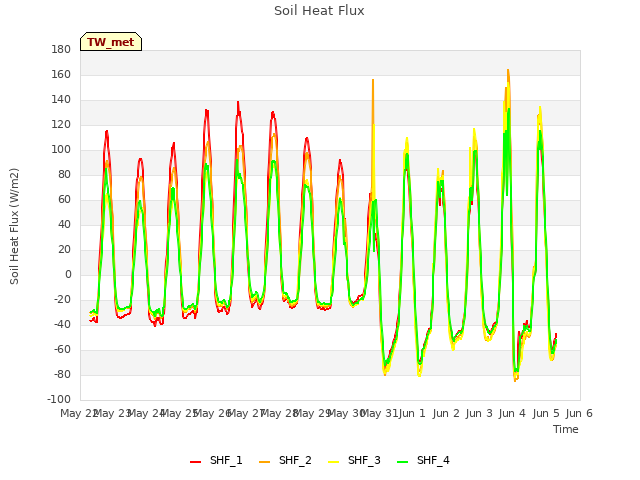
Task: Click the 140 y-axis tick value
Action: point(61,99)
